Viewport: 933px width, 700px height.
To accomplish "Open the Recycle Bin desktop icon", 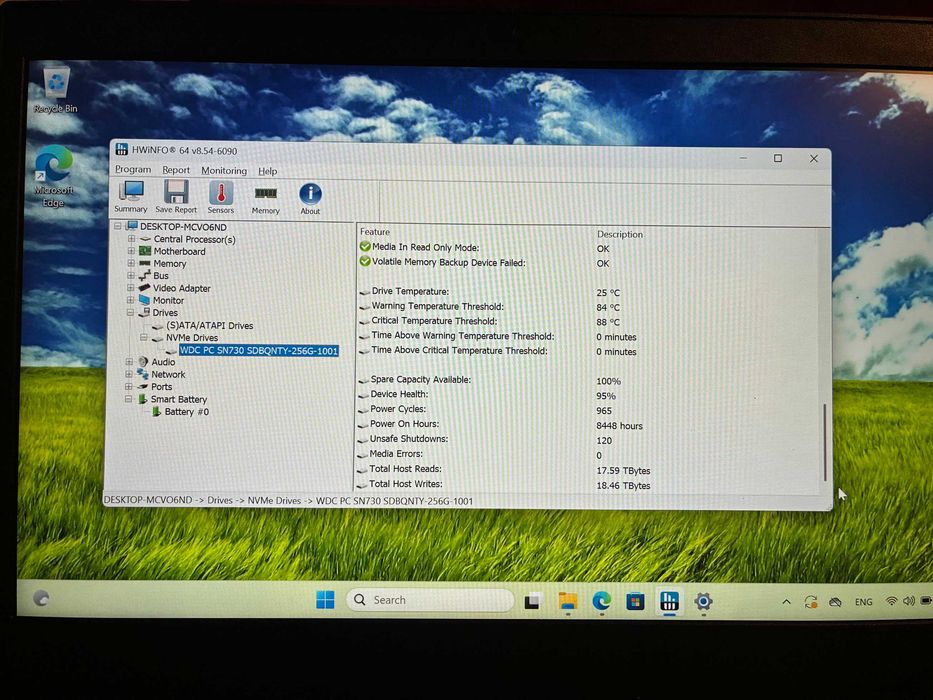I will click(55, 90).
